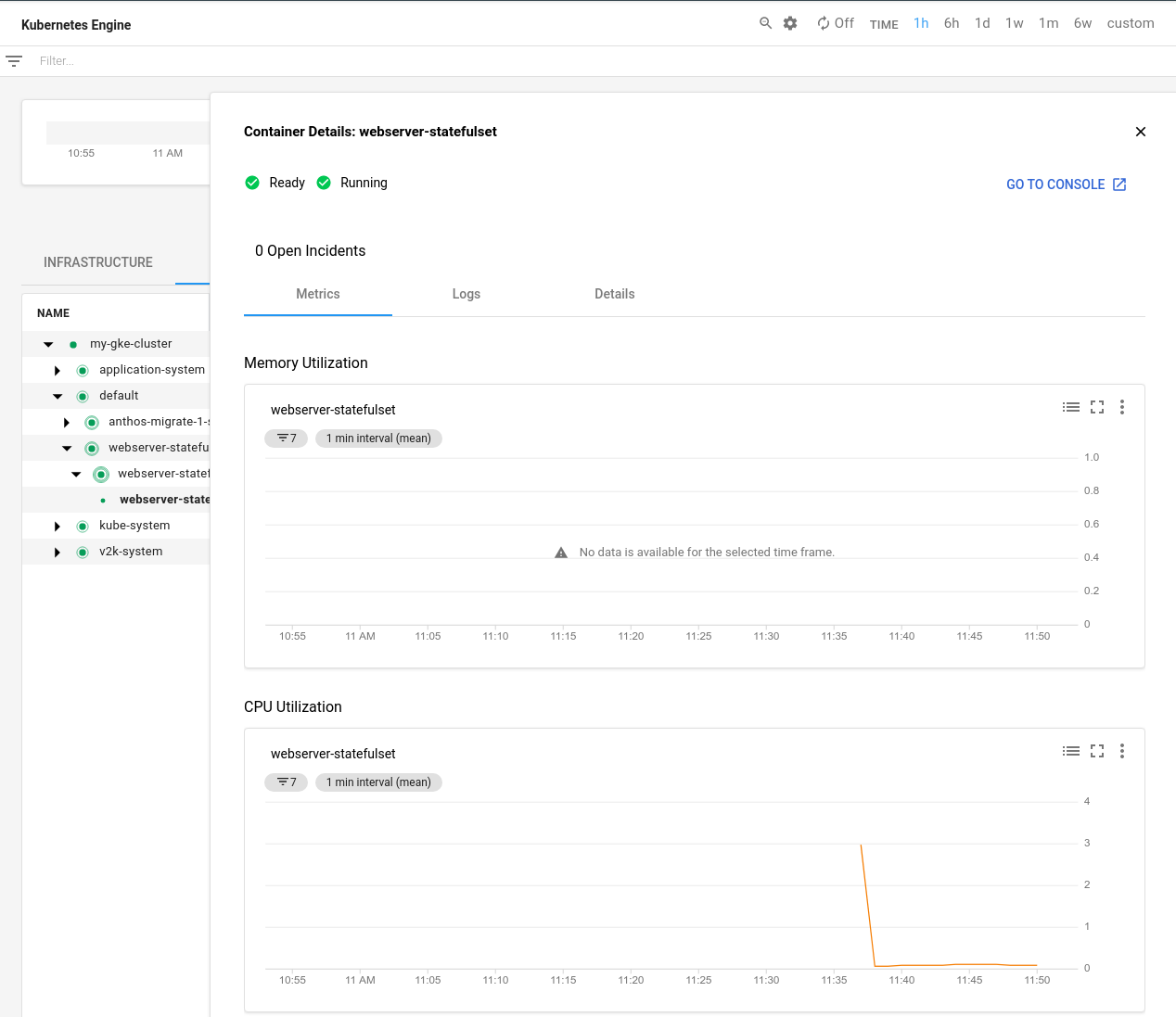Expand the kube-system namespace
The width and height of the screenshot is (1176, 1017).
58,527
